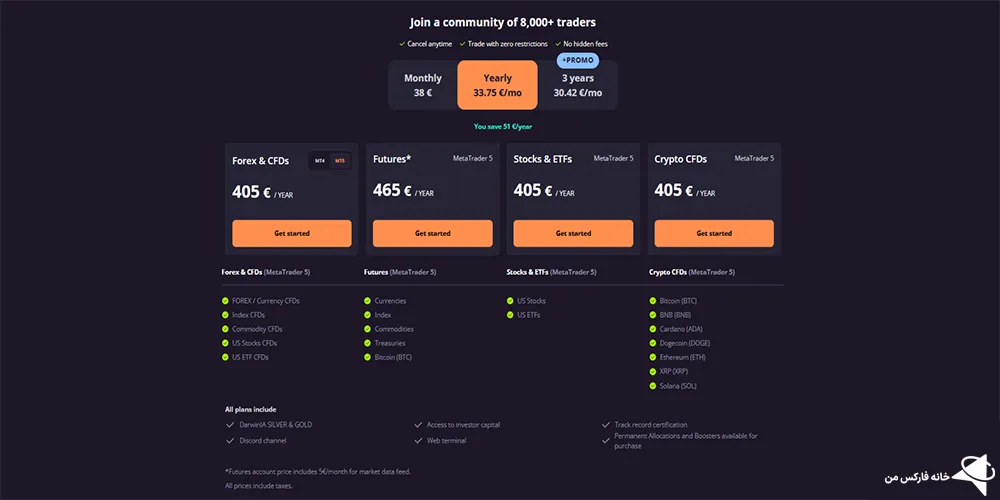Click green check icon beside FOREX / Currency CFDs
Screen dimensions: 1000x500
click(x=225, y=300)
